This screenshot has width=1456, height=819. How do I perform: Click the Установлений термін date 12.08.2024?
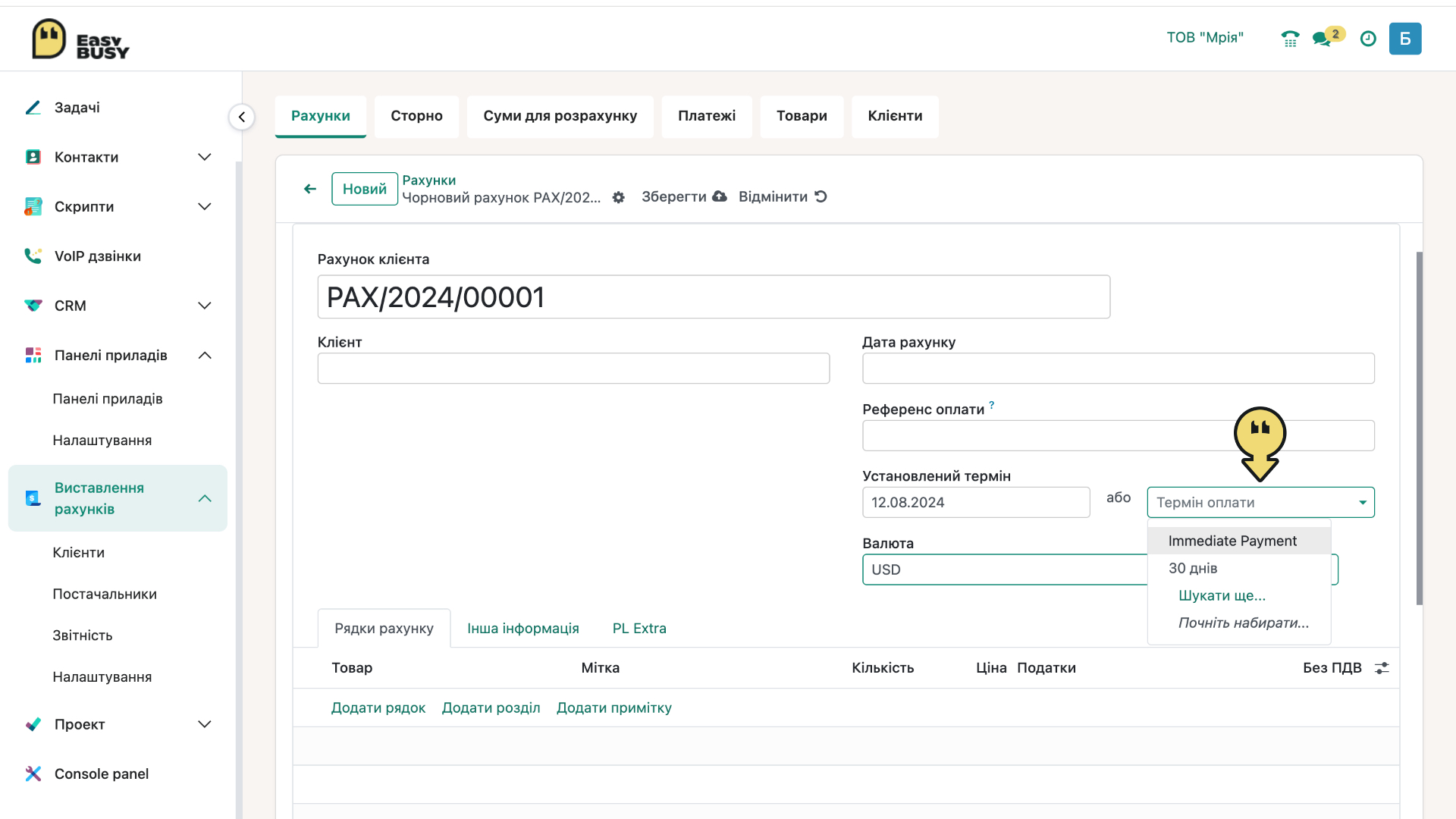[x=976, y=502]
